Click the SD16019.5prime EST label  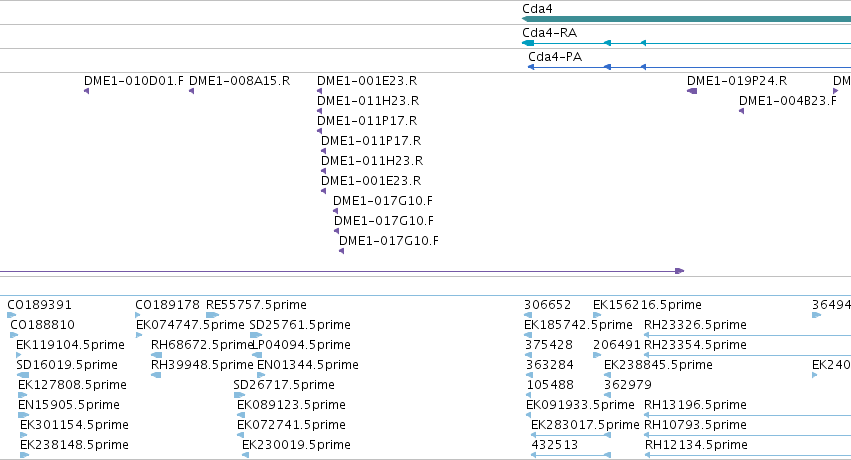[67, 365]
